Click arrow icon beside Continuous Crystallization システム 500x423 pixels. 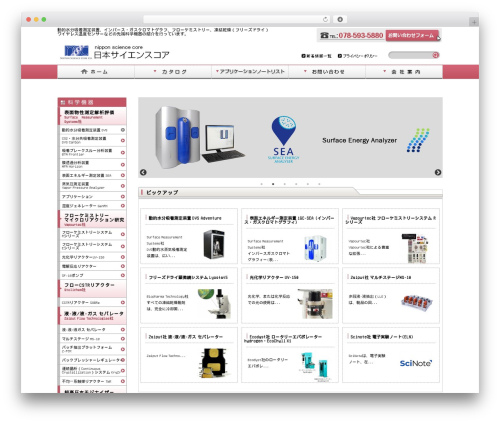(123, 370)
